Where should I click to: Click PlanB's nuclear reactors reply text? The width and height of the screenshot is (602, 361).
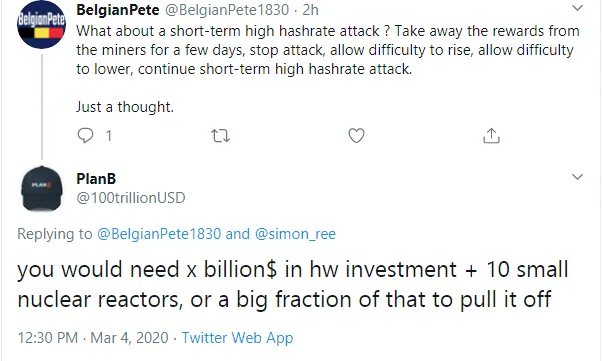[293, 284]
